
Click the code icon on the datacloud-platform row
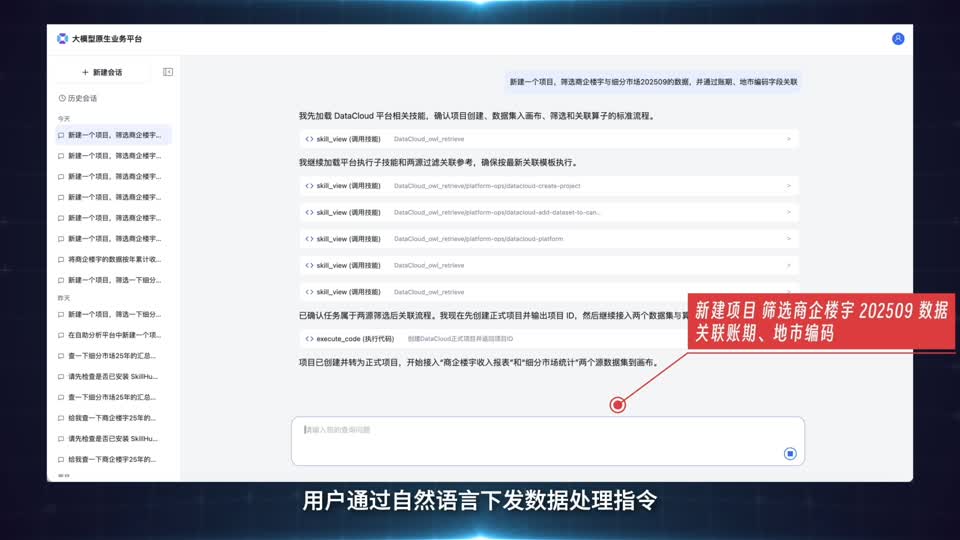coord(309,239)
